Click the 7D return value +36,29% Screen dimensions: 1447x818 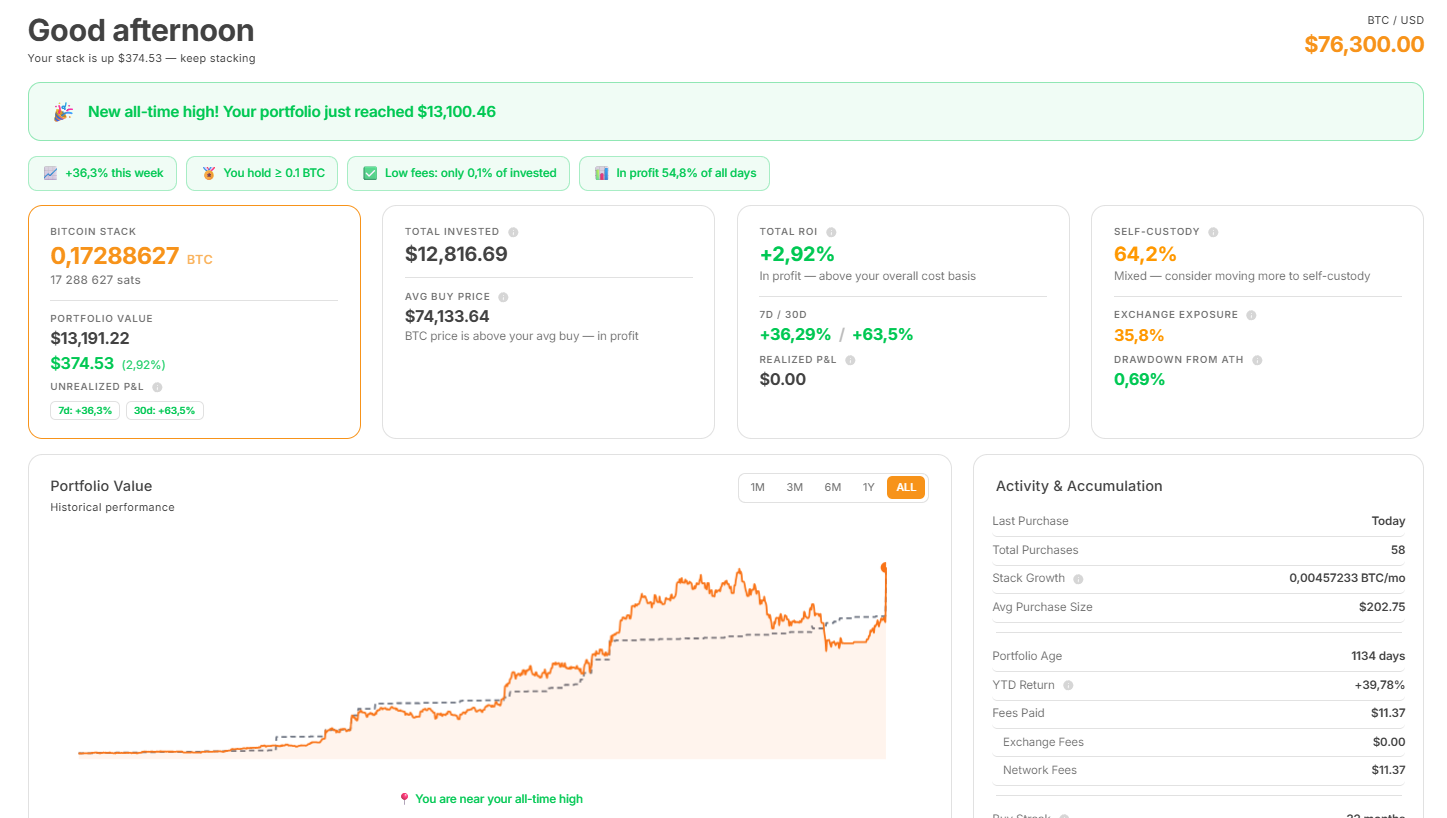click(x=795, y=335)
